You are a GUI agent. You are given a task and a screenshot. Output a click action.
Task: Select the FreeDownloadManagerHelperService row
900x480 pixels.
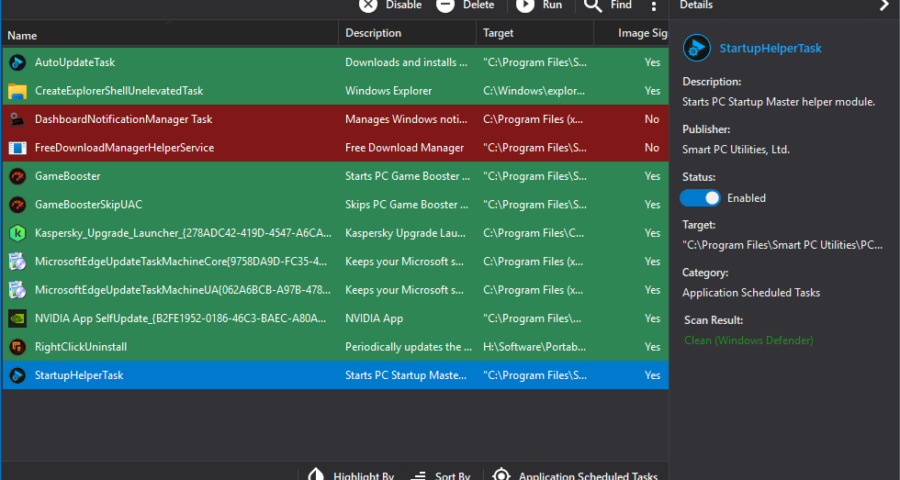pyautogui.click(x=335, y=148)
